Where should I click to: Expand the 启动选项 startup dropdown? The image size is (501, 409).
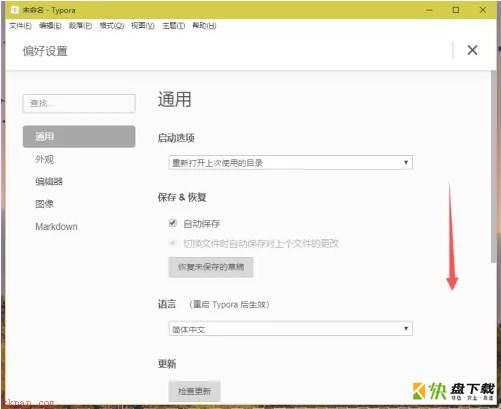click(x=291, y=163)
